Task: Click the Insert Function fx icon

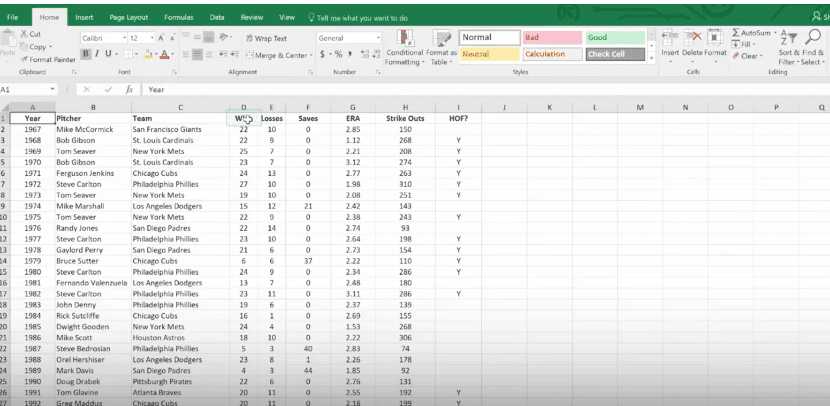Action: pyautogui.click(x=129, y=89)
